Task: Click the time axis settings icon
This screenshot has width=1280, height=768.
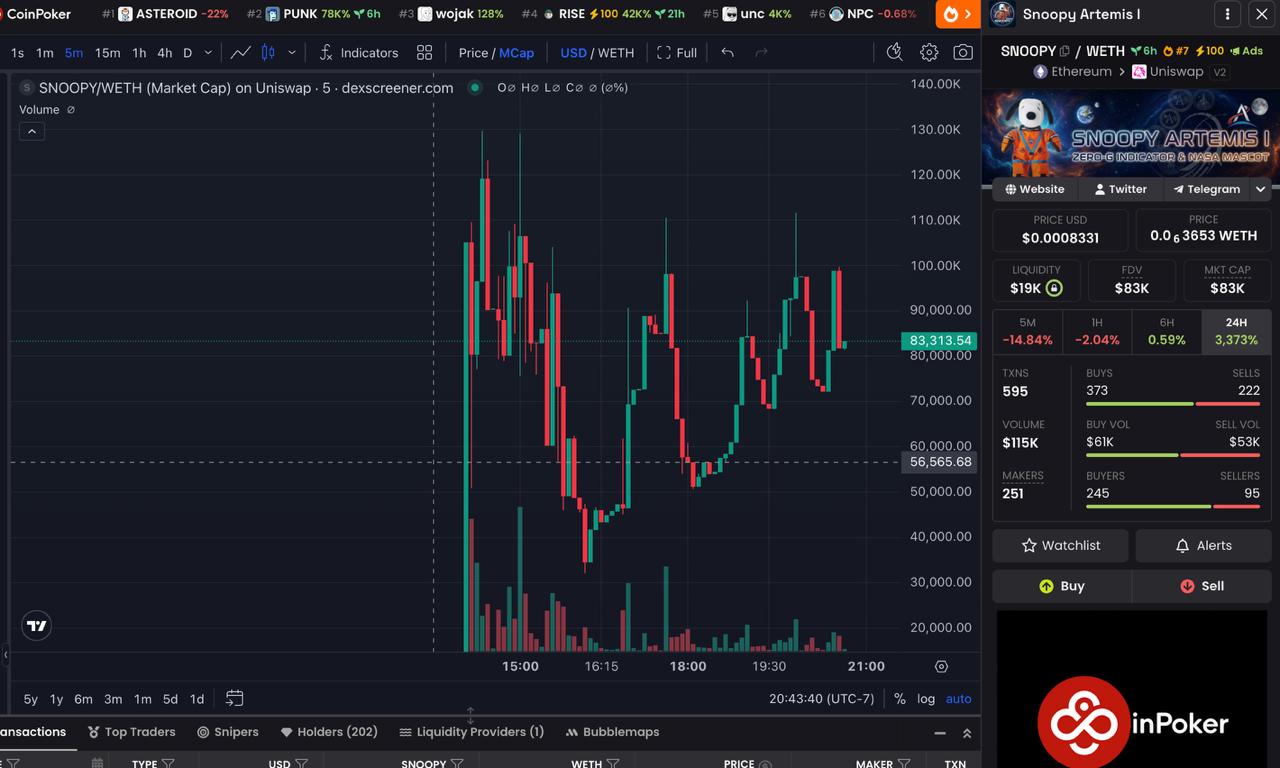Action: 941,666
